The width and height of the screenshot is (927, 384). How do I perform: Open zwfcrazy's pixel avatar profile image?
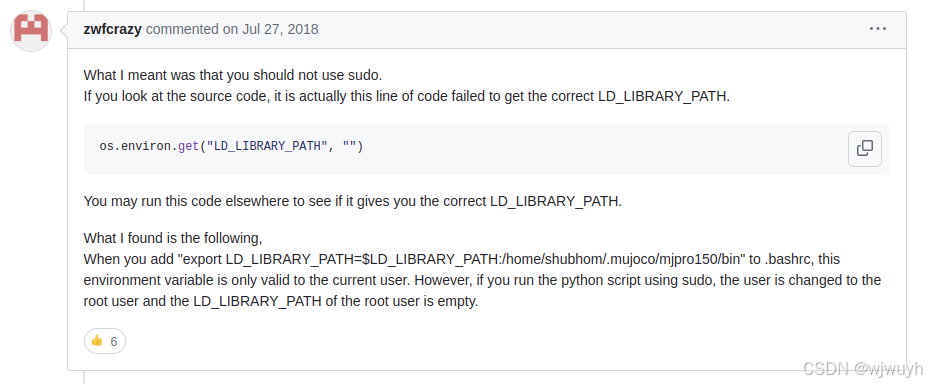pos(31,31)
